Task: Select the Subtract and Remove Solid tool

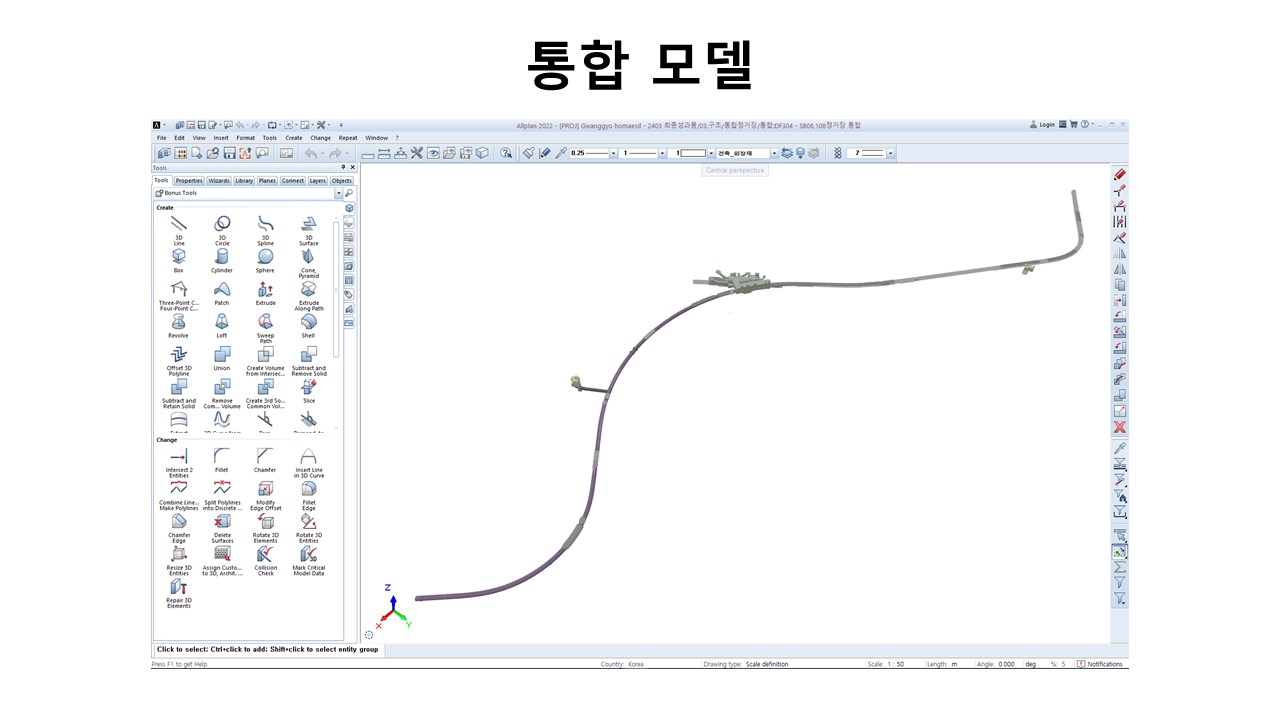Action: [x=309, y=361]
